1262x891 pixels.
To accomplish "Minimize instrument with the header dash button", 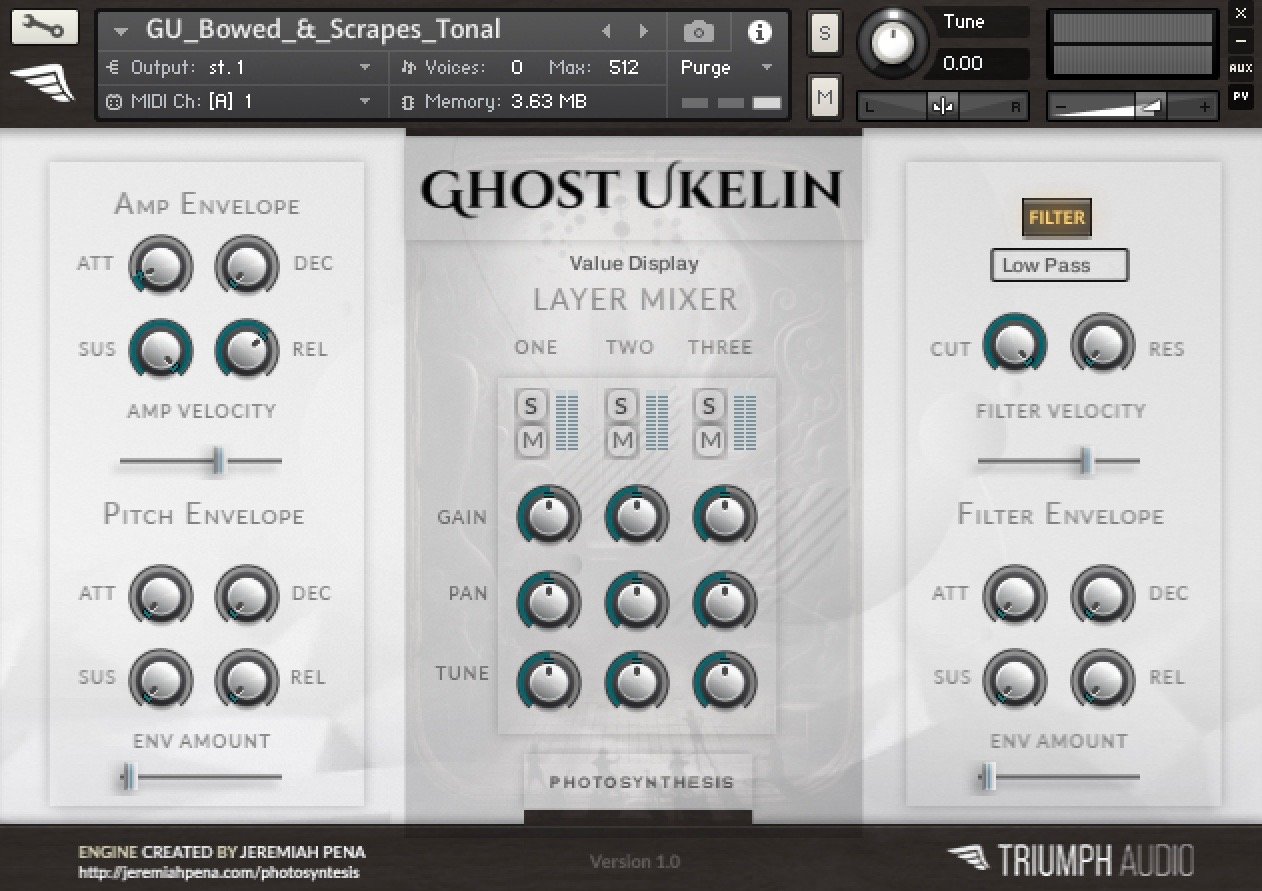I will 1241,40.
